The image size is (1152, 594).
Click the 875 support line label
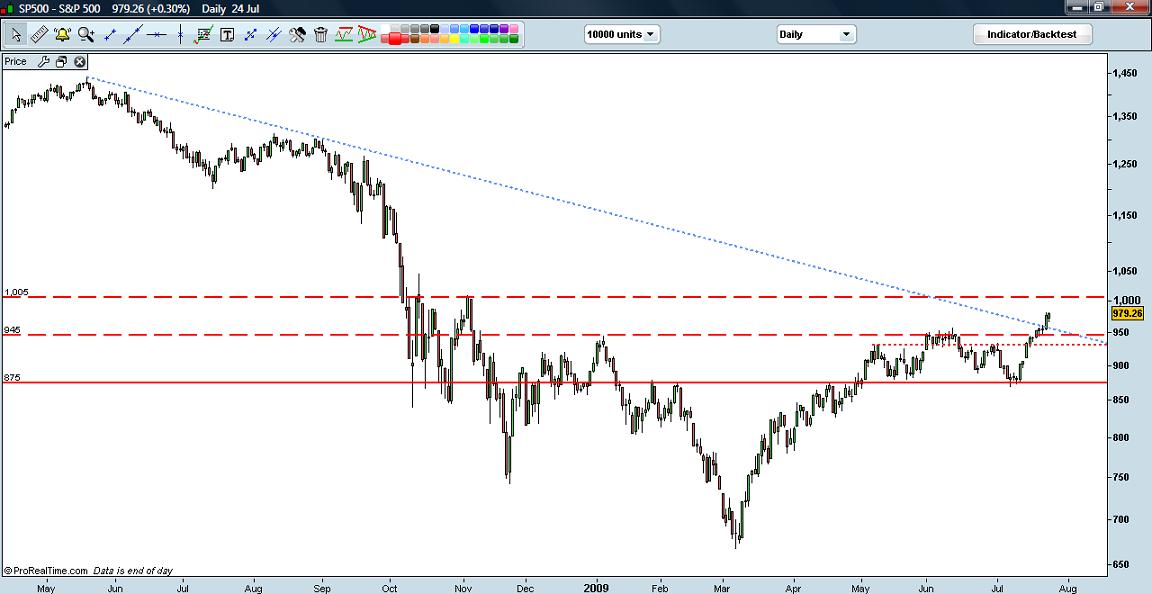coord(12,377)
